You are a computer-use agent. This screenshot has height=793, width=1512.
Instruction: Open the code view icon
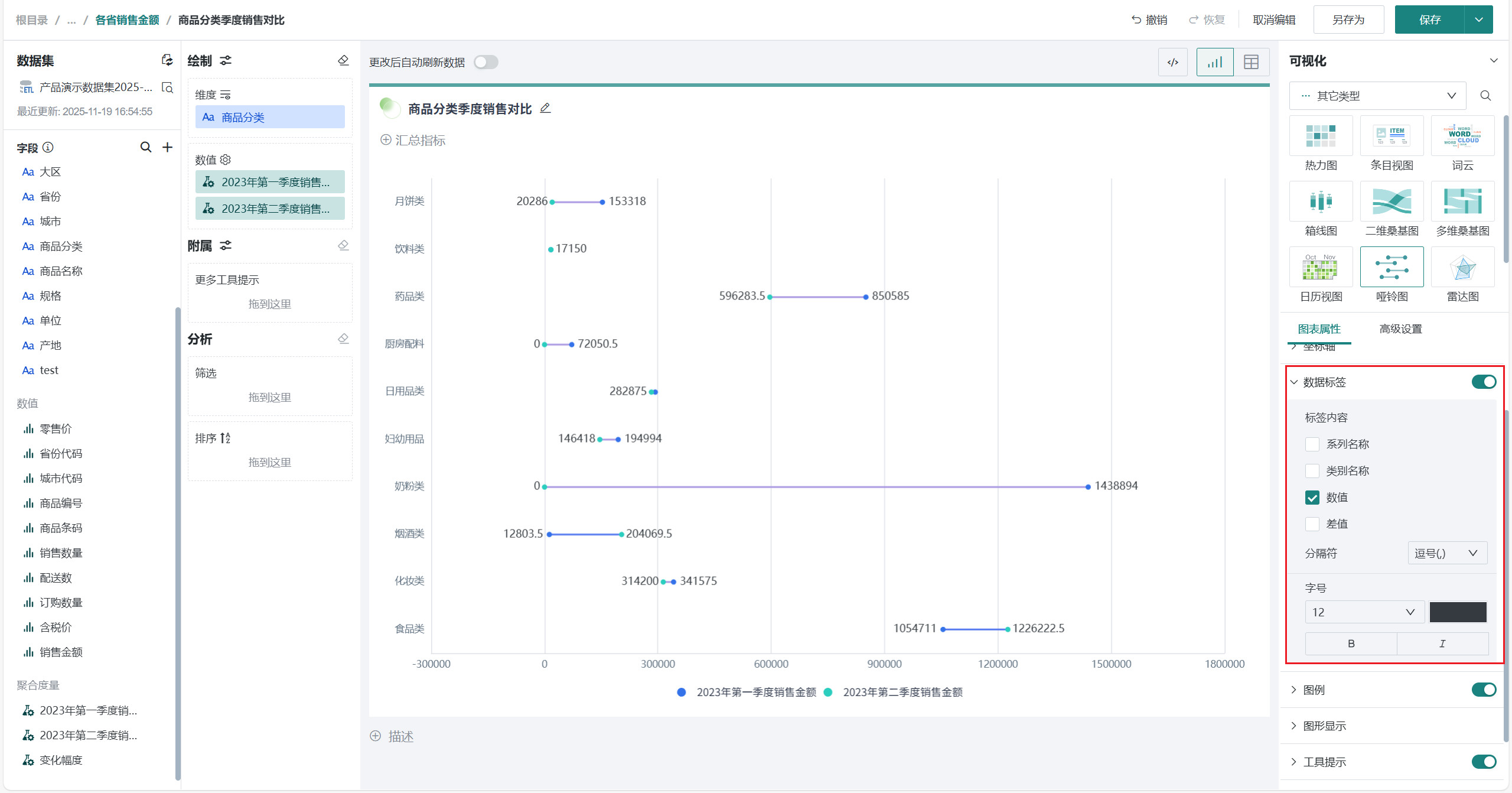pos(1173,62)
